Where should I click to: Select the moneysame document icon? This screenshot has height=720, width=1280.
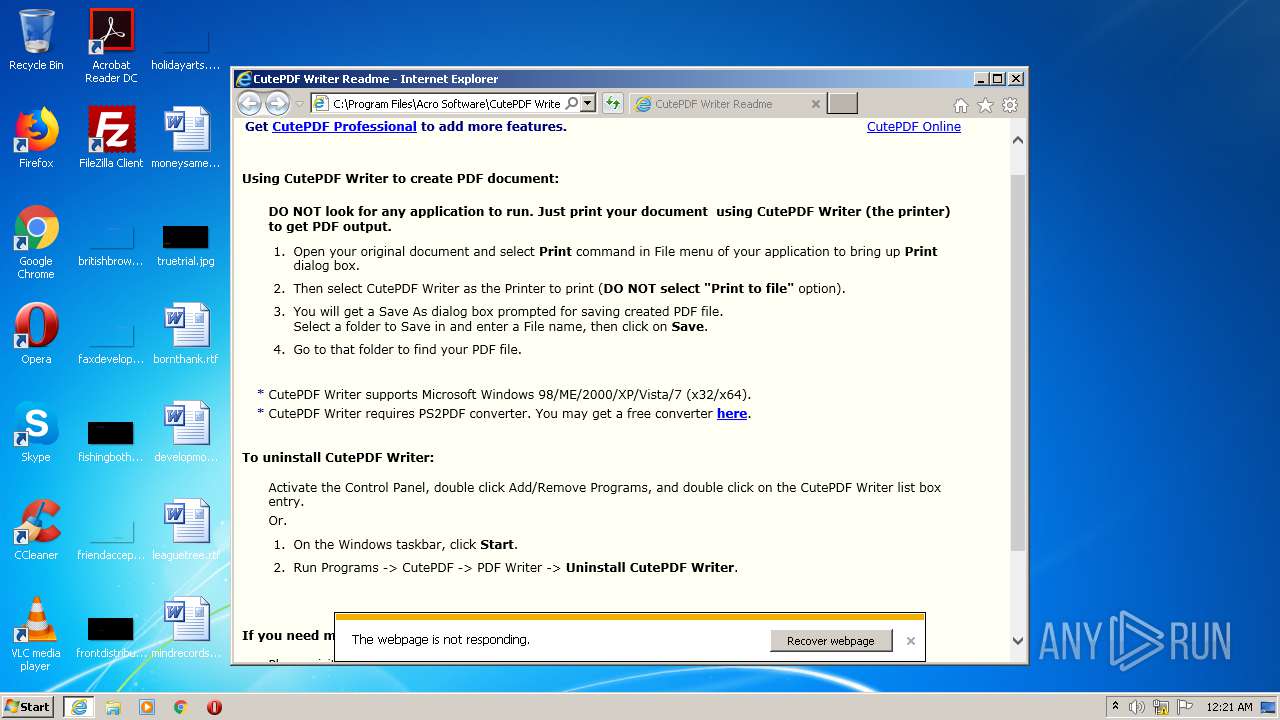click(186, 138)
